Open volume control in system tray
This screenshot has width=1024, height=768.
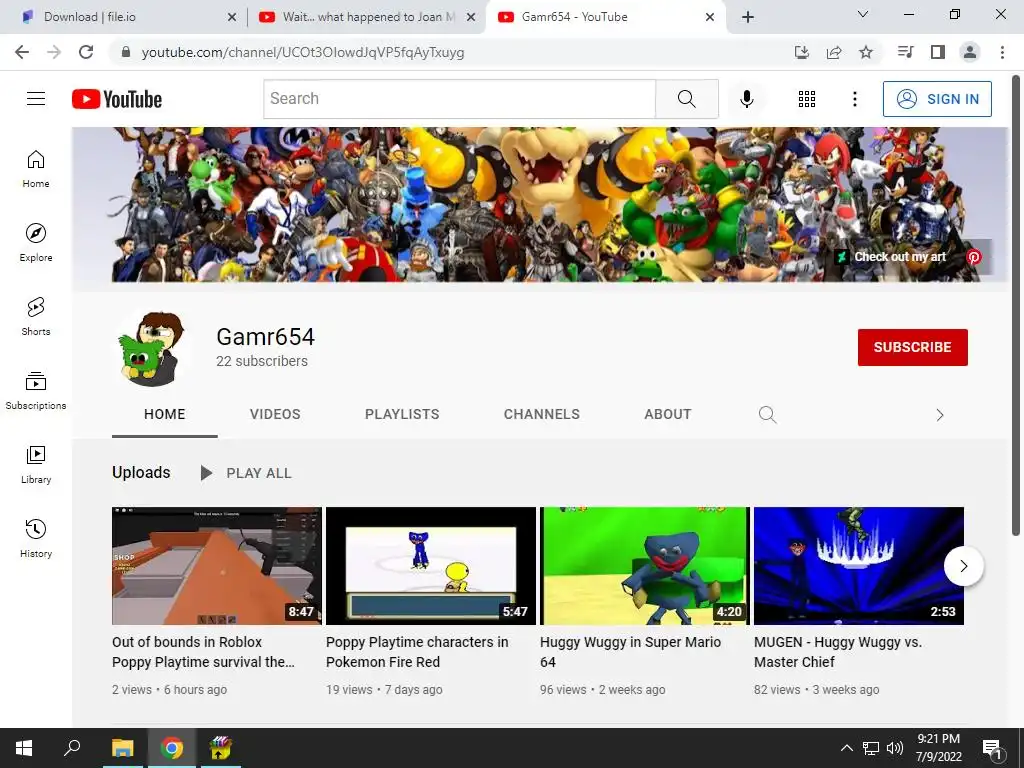coord(894,748)
